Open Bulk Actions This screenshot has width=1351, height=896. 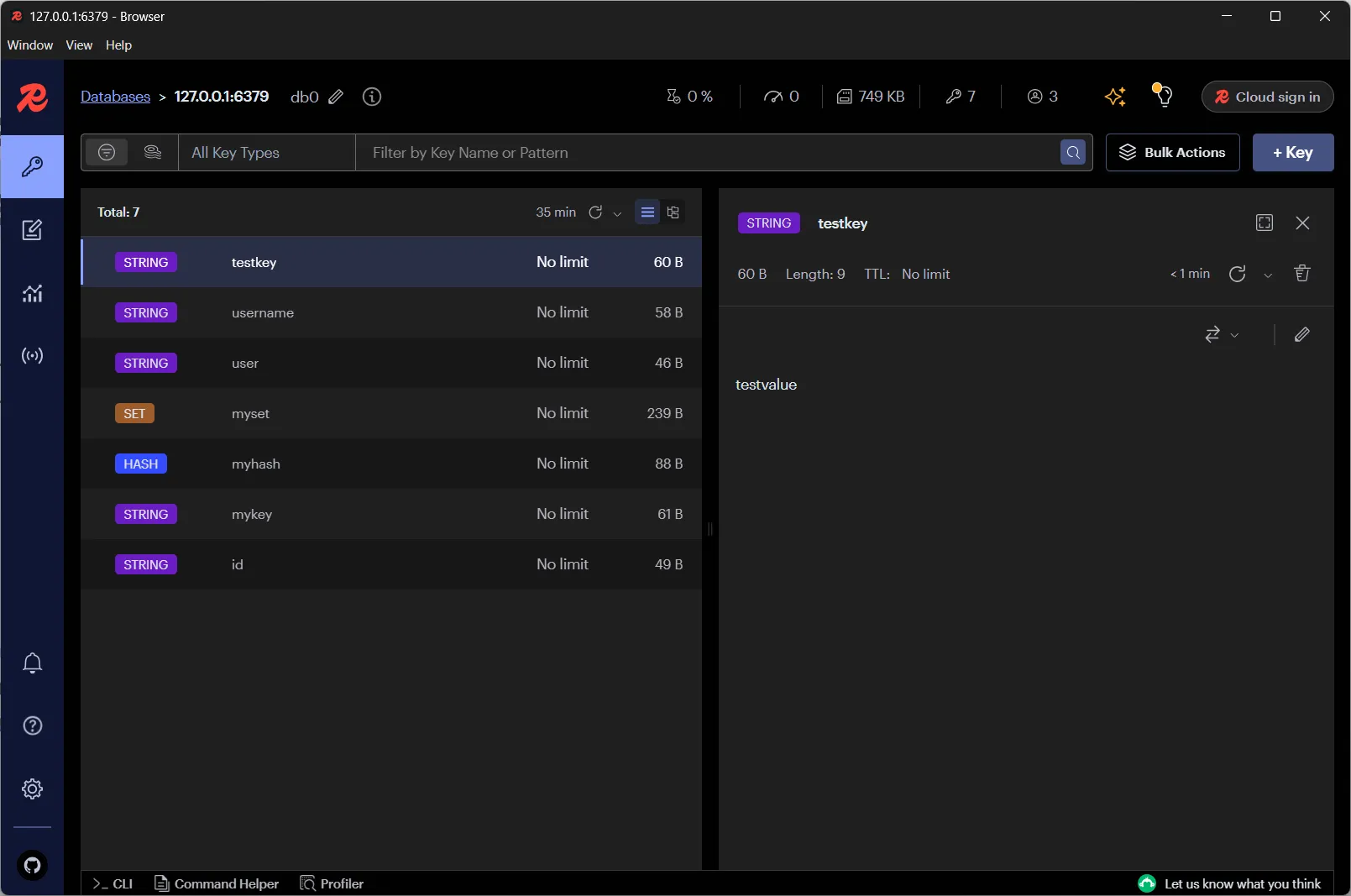point(1173,153)
